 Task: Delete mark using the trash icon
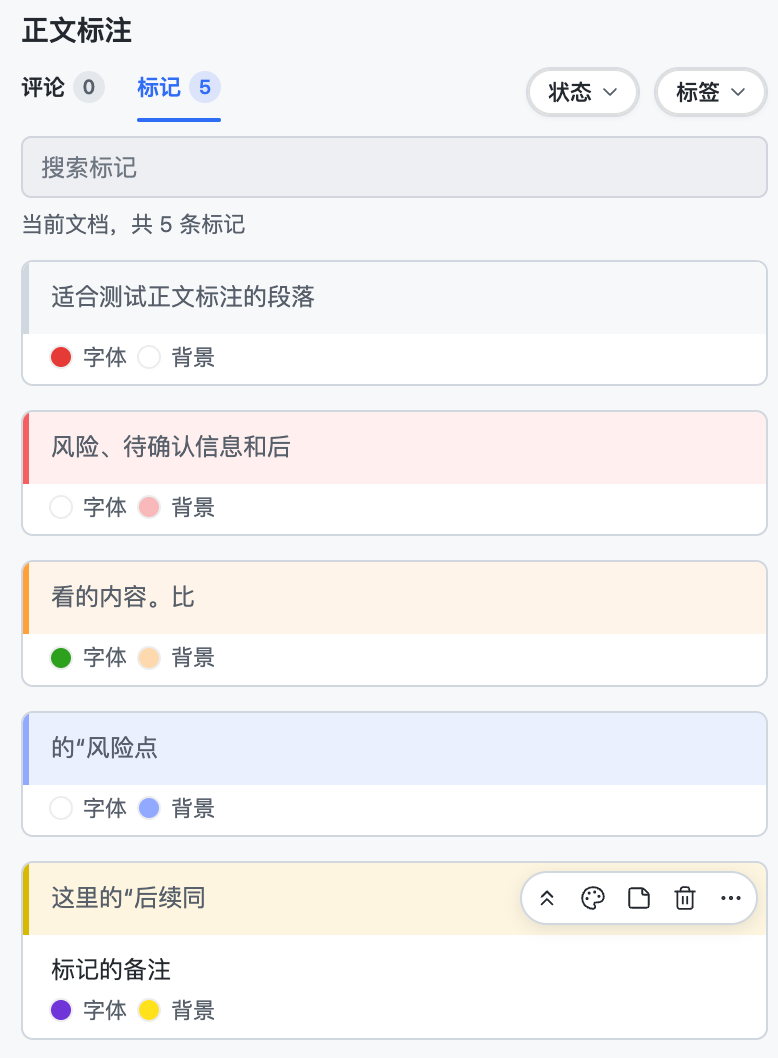point(685,898)
